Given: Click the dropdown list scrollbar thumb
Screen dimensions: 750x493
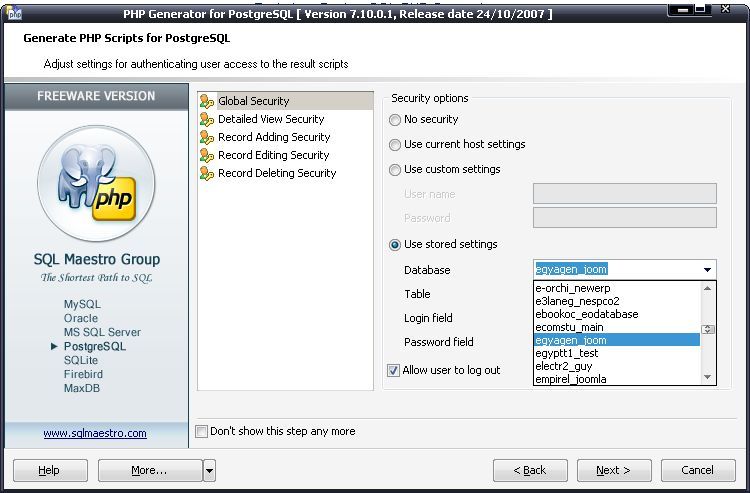Looking at the screenshot, I should pos(707,329).
